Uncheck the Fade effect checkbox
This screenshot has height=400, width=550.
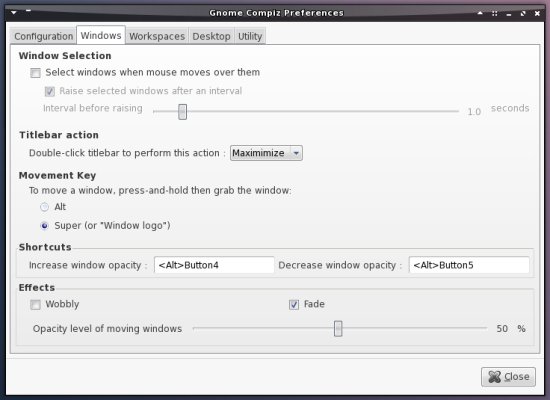[x=294, y=304]
